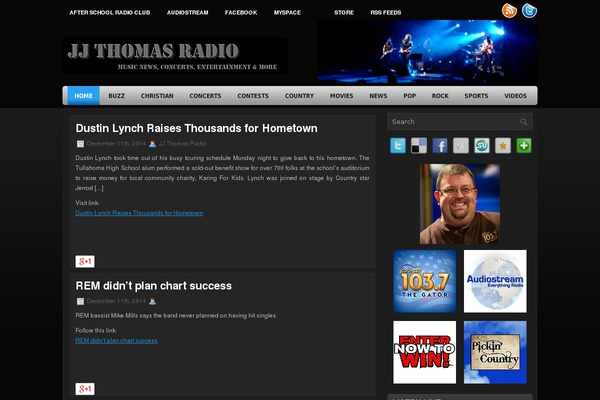Open the Audiostream Everything Radio thumbnail

[x=495, y=281]
